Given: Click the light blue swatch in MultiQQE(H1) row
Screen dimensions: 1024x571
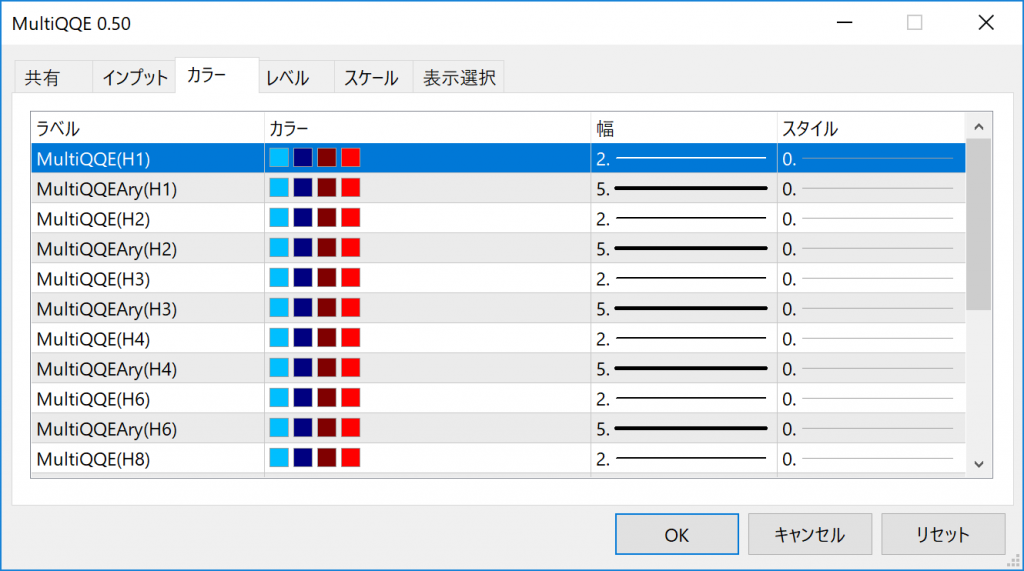Looking at the screenshot, I should coord(279,158).
